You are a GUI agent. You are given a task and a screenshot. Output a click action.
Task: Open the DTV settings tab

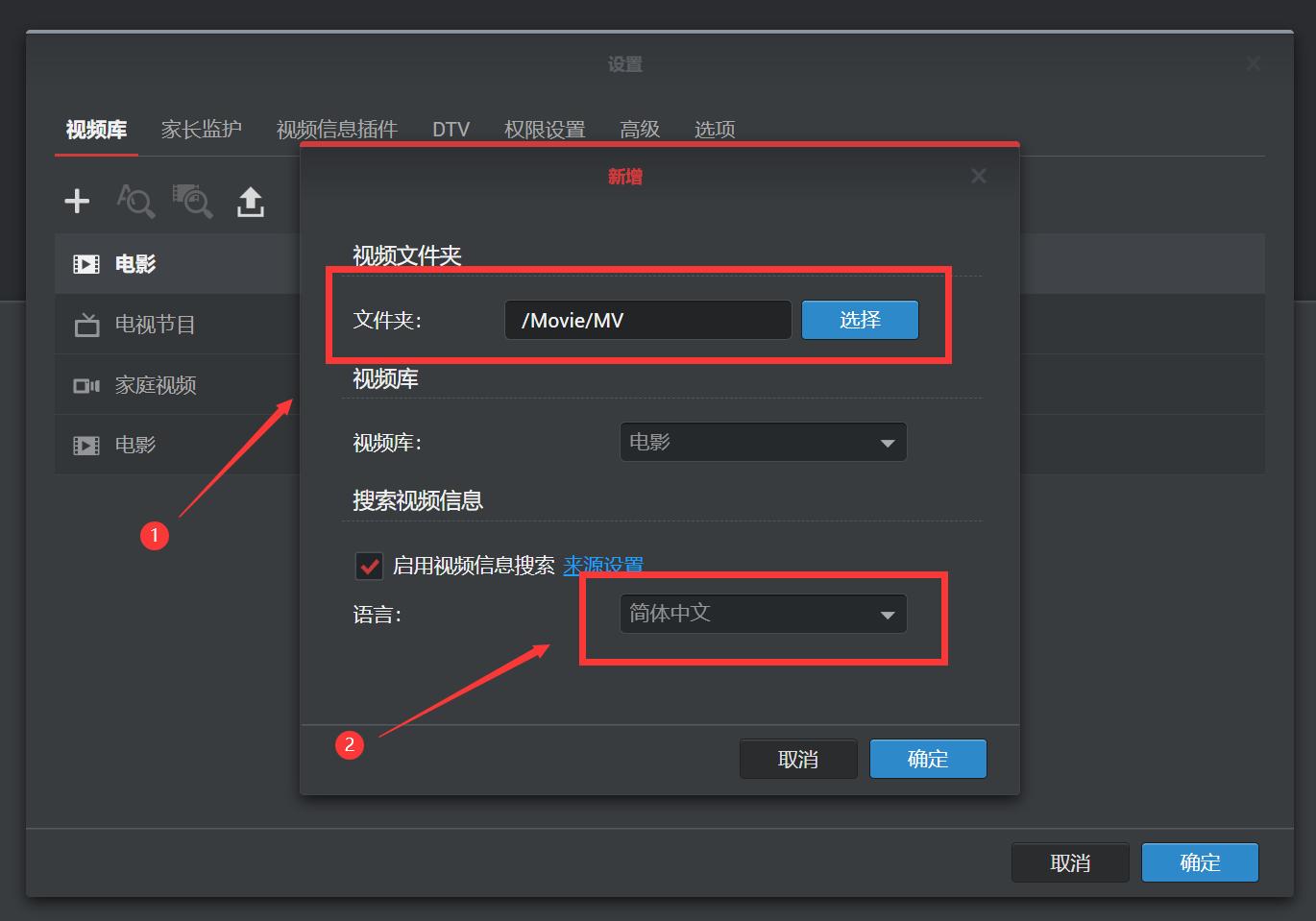click(x=451, y=129)
